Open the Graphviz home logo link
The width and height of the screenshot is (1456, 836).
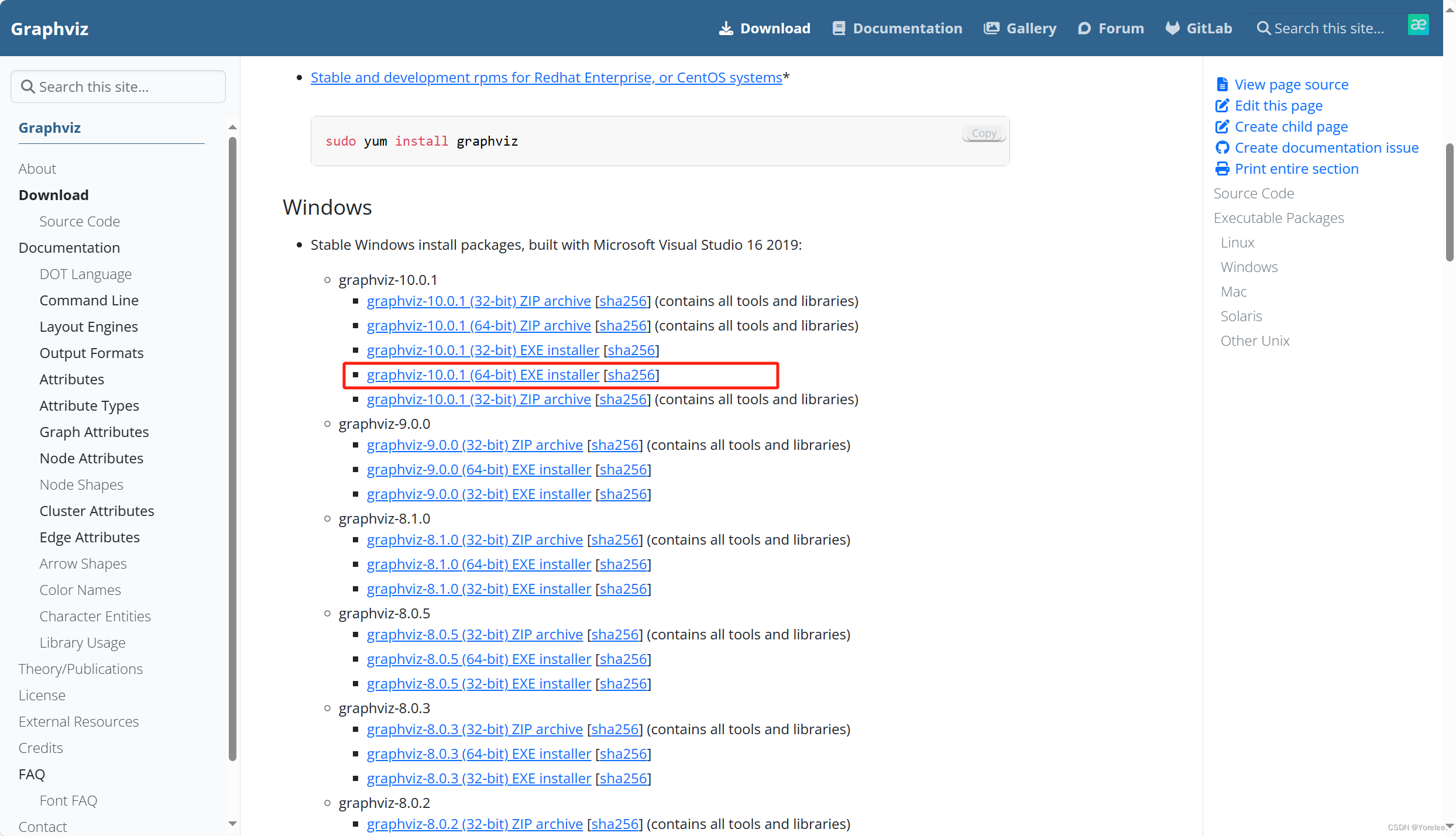click(x=50, y=28)
